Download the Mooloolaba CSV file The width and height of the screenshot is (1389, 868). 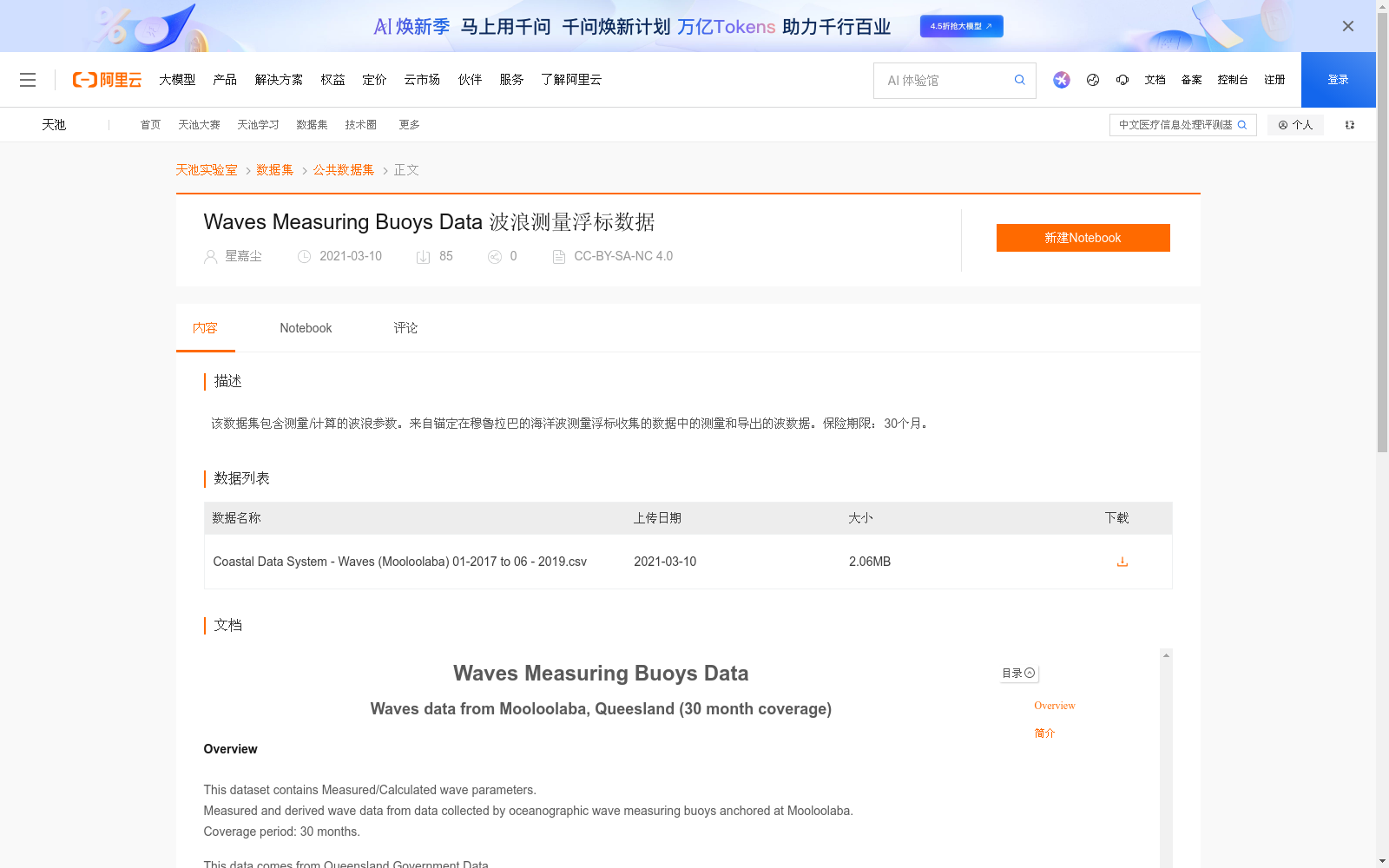point(1122,562)
